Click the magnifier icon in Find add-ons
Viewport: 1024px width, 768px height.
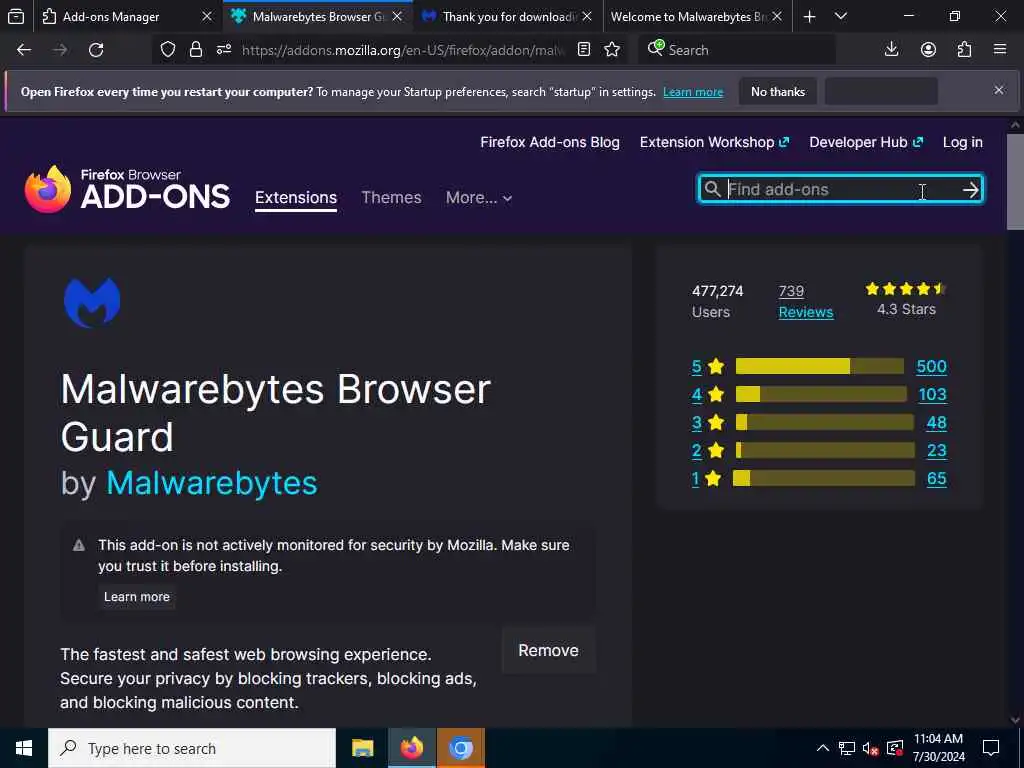(712, 189)
